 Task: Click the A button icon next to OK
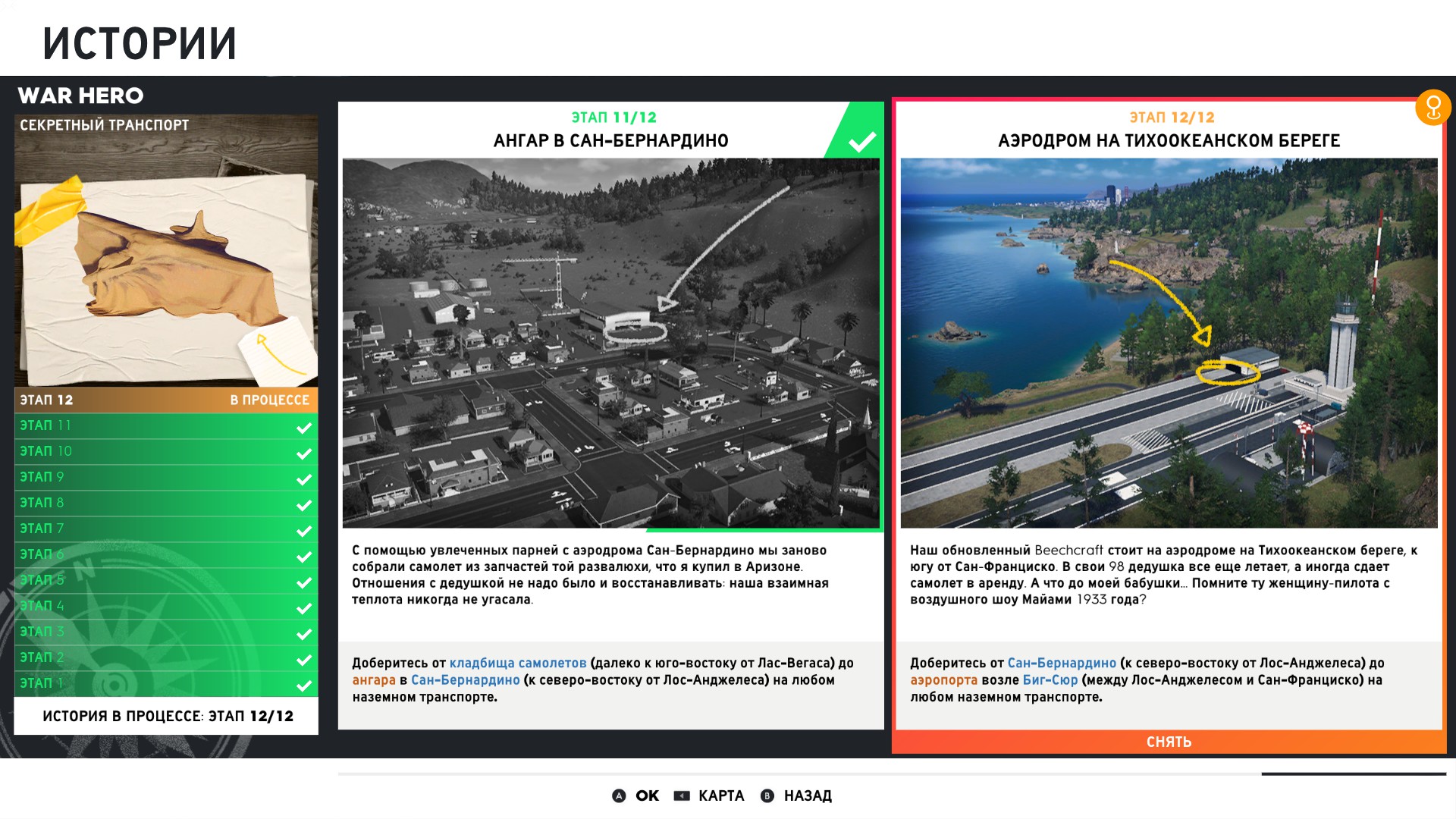click(619, 795)
